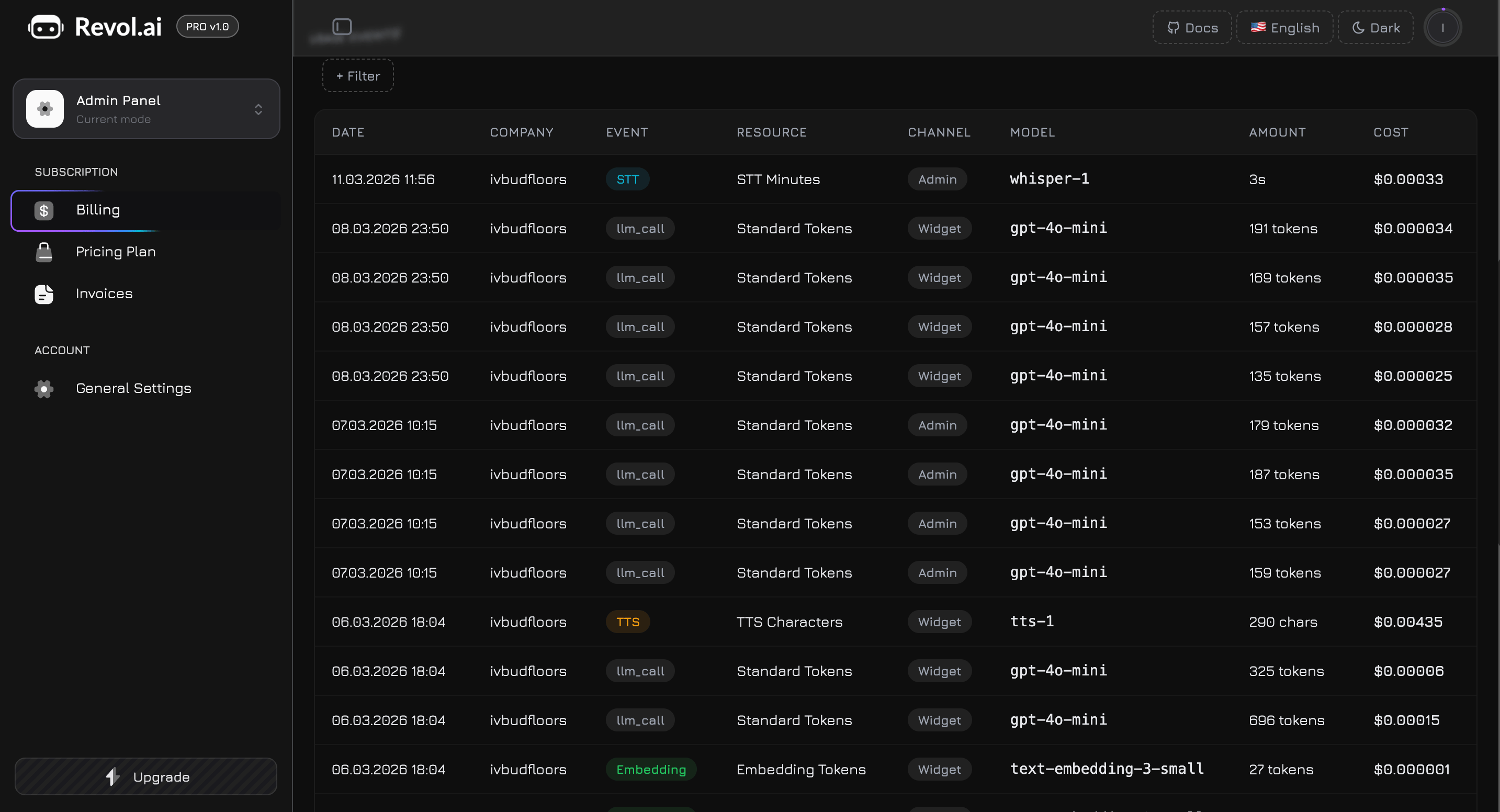Click the GitHub icon in Docs
This screenshot has height=812, width=1500.
(x=1173, y=27)
